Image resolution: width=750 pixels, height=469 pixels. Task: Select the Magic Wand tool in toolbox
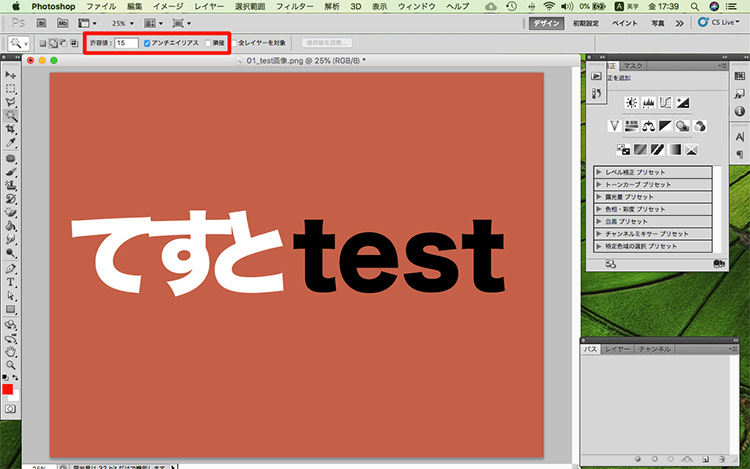tap(11, 116)
